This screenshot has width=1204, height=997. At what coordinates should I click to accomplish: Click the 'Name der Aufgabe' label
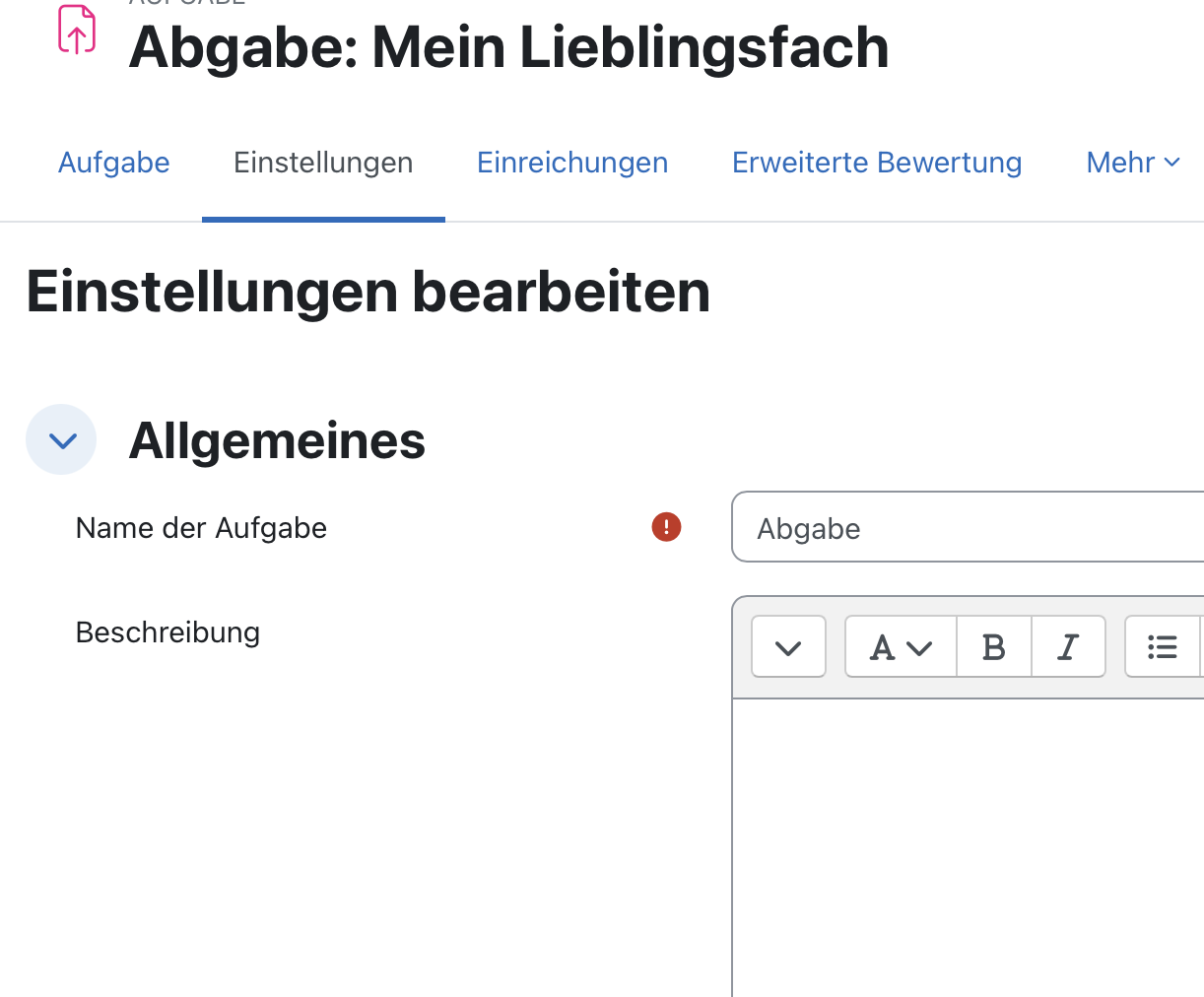point(201,528)
